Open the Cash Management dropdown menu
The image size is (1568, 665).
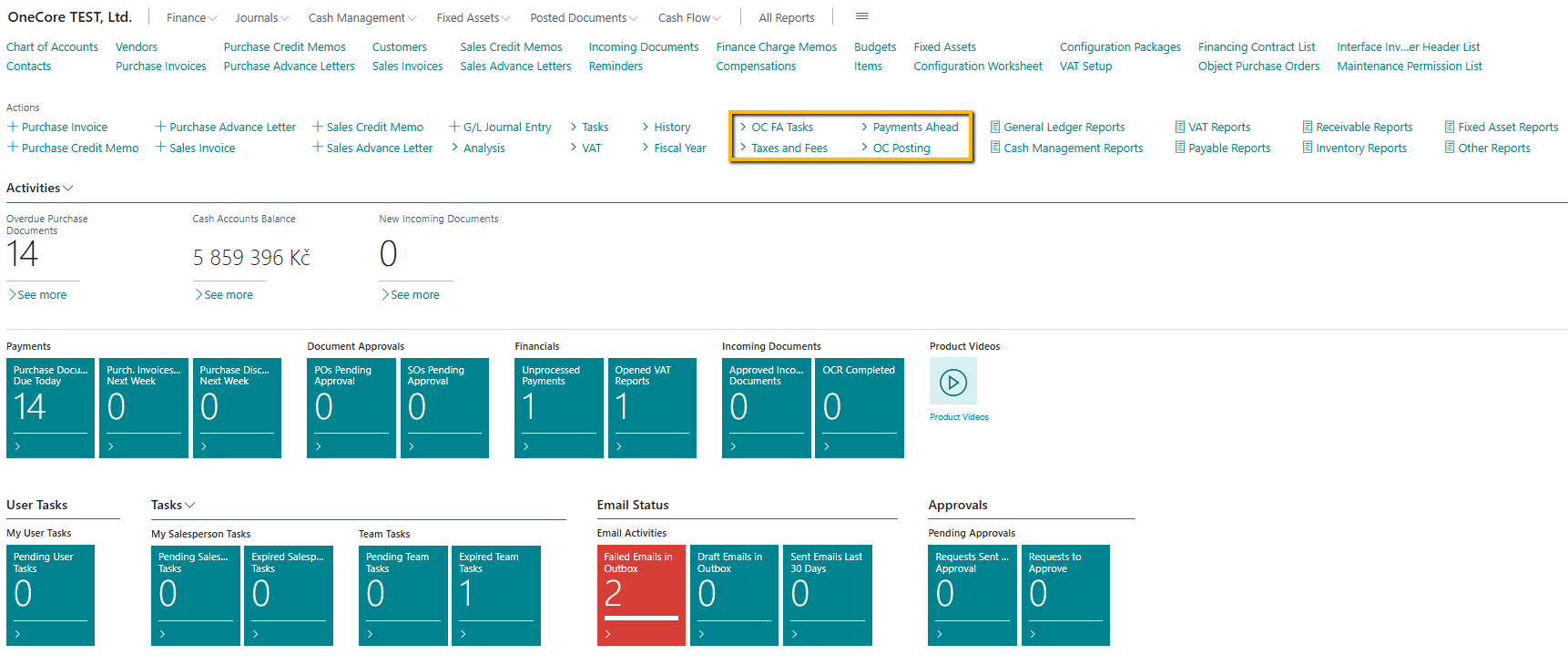361,18
